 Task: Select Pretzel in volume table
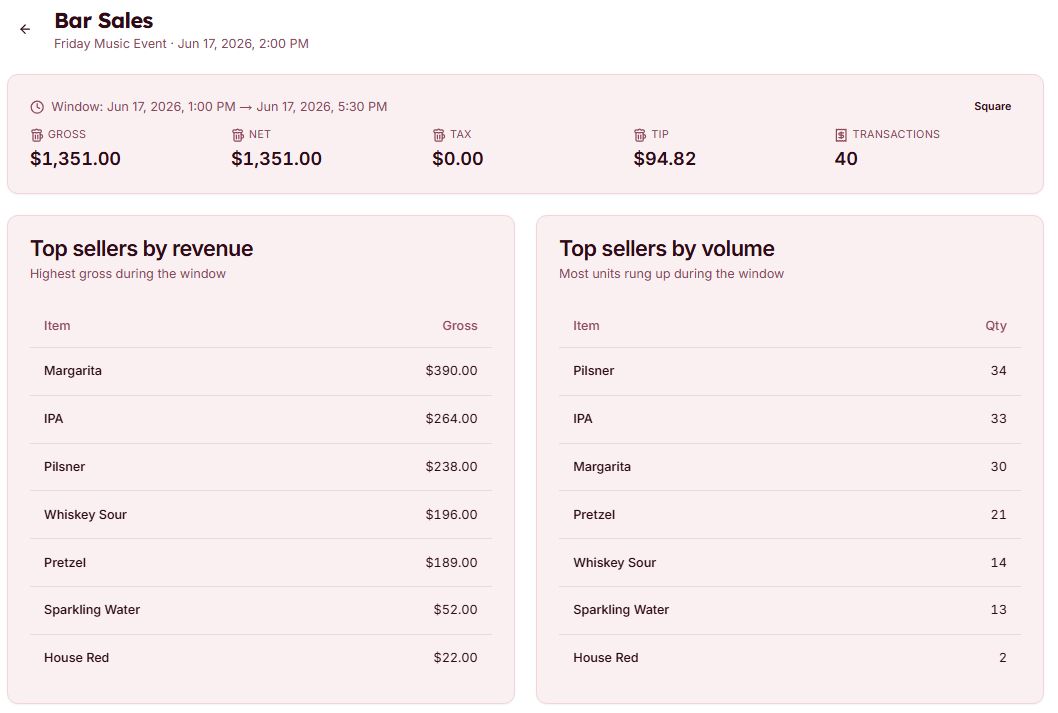(789, 515)
